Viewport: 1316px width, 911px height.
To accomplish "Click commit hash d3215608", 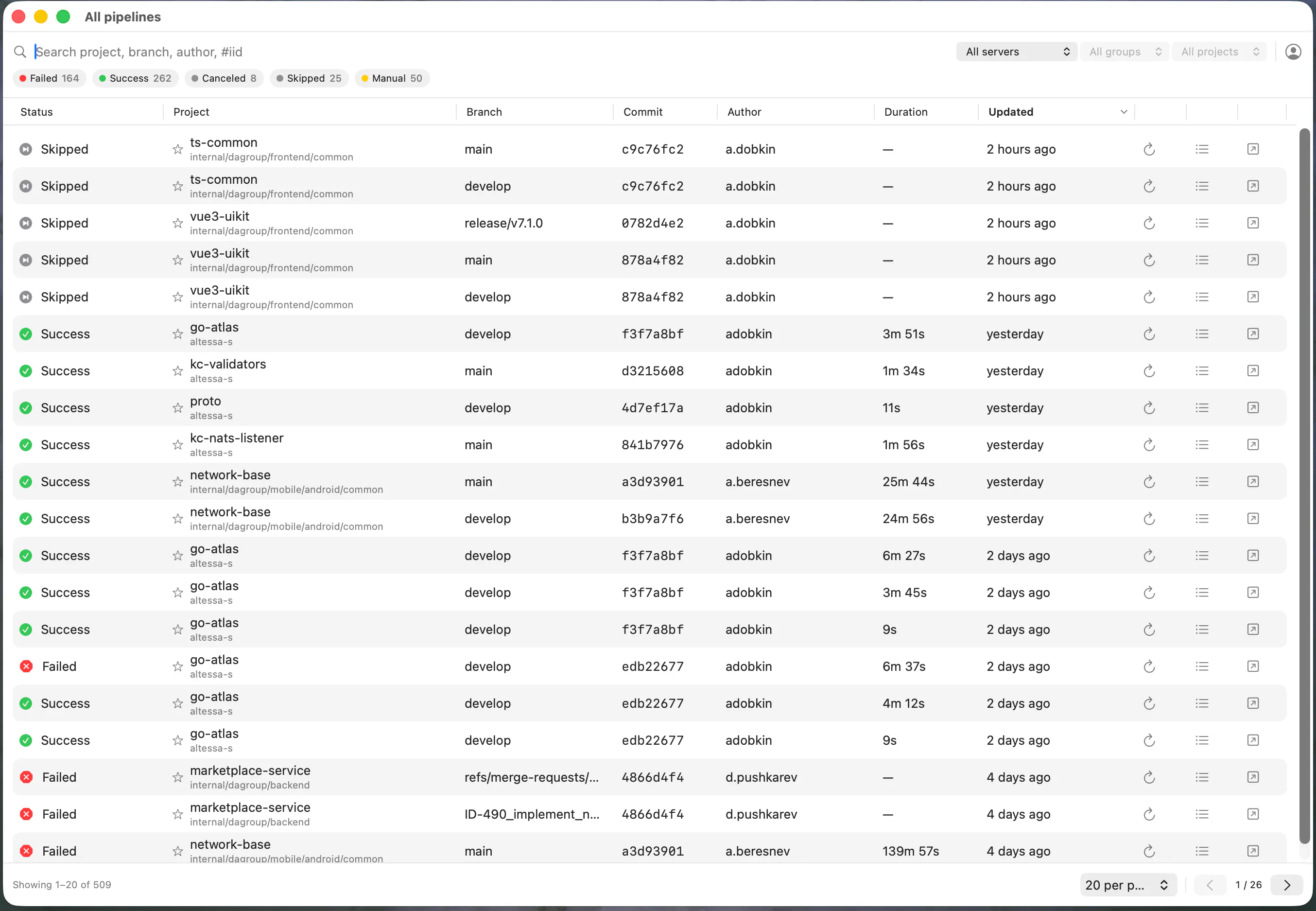I will pyautogui.click(x=652, y=371).
